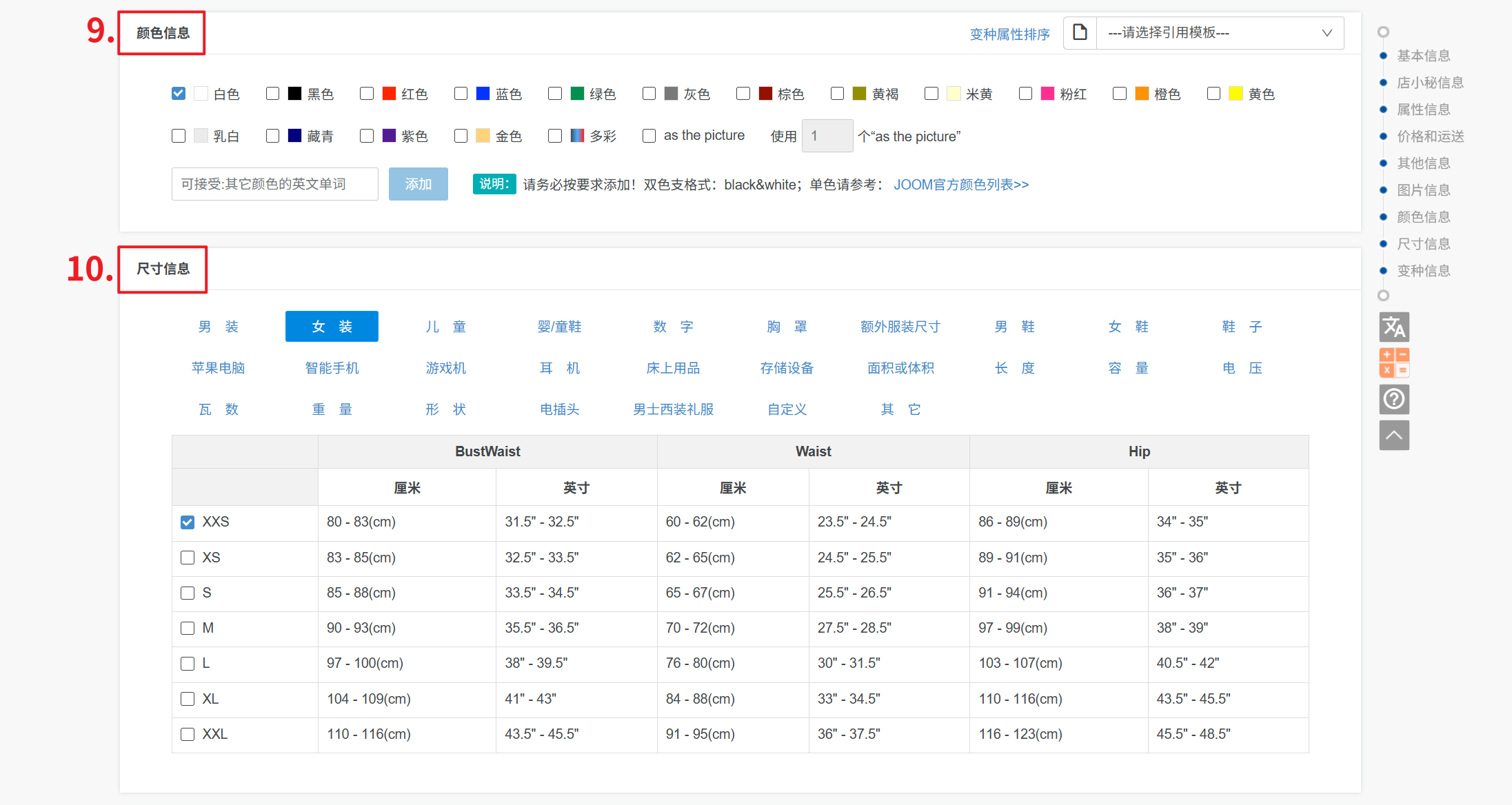The image size is (1512, 805).
Task: Click the help question mark icon
Action: coord(1393,399)
